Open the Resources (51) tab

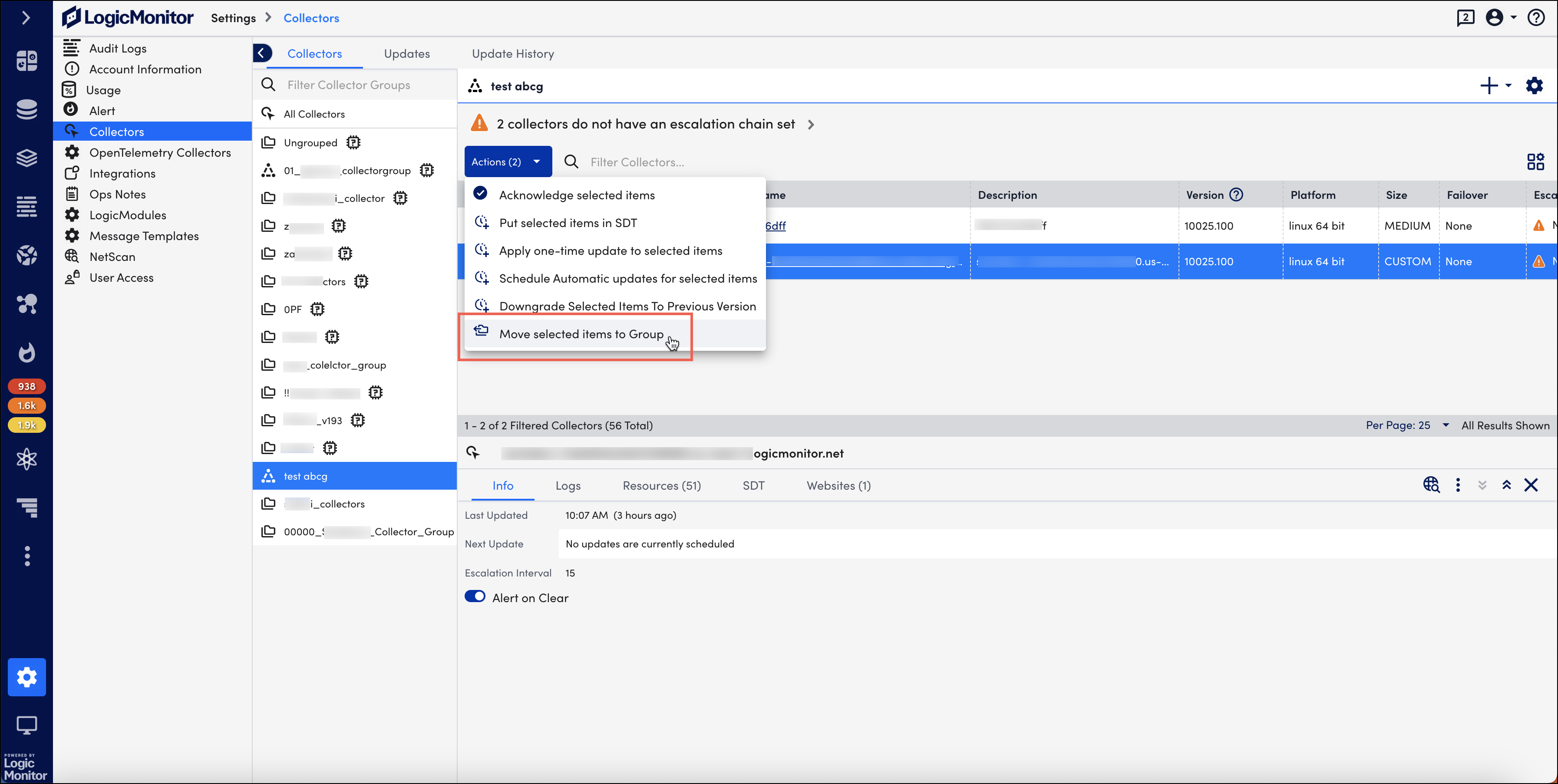click(x=661, y=485)
